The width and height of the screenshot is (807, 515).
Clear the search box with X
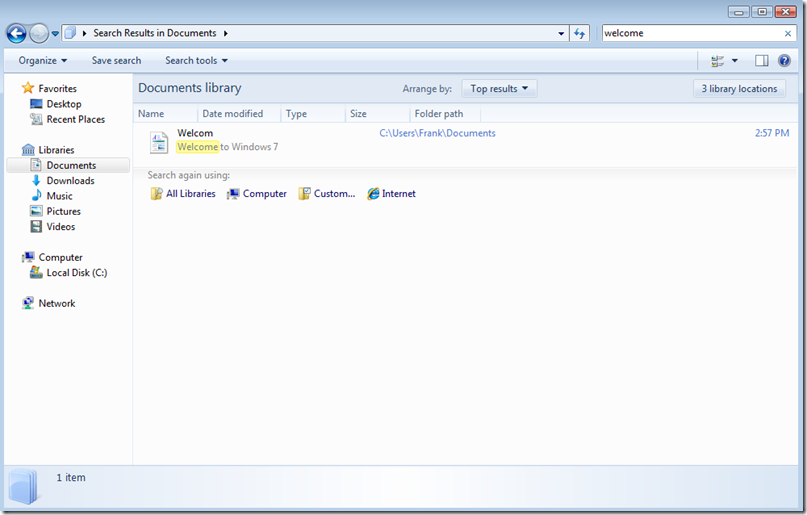(787, 33)
